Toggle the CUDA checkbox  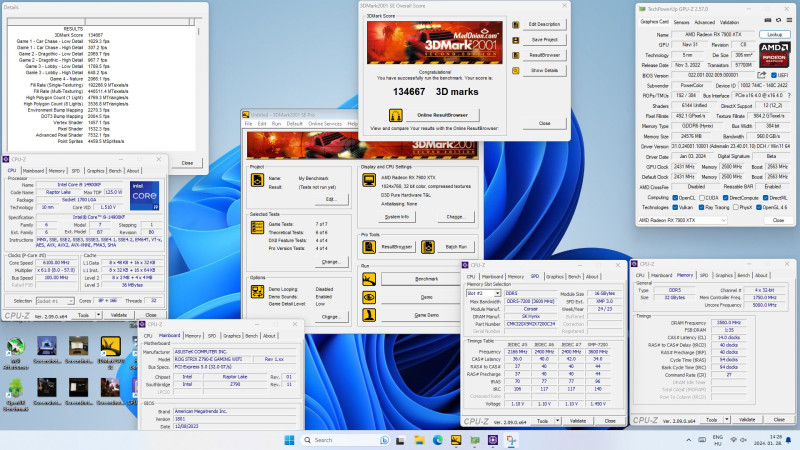702,197
